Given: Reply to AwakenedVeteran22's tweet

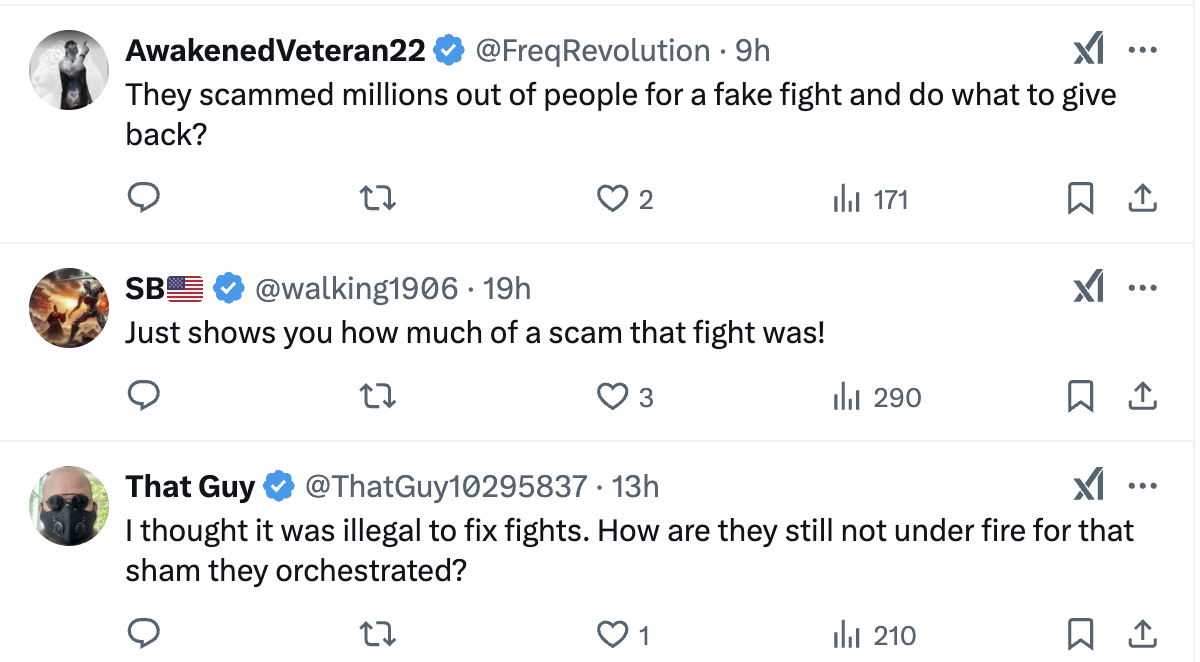Looking at the screenshot, I should point(145,199).
